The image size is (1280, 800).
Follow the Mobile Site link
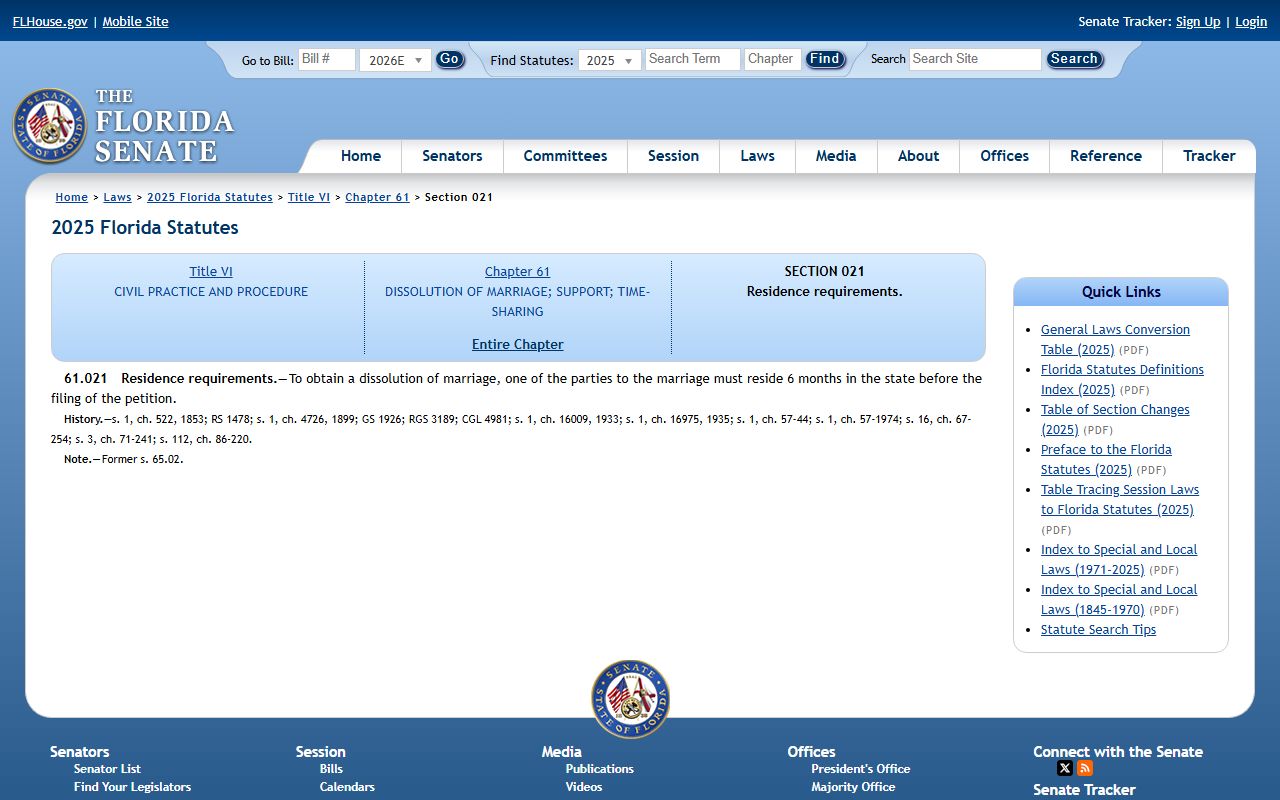click(x=135, y=21)
